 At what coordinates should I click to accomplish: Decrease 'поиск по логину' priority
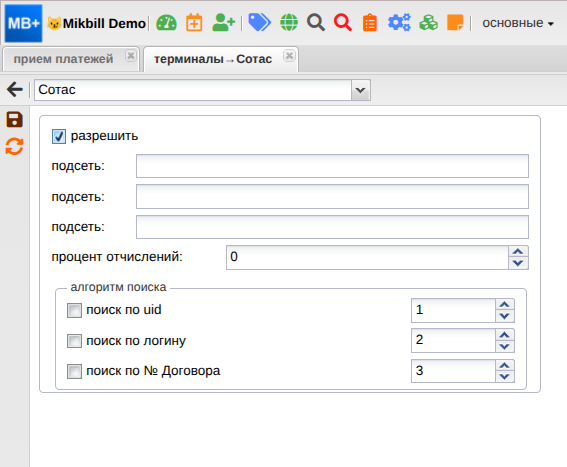[x=504, y=346]
